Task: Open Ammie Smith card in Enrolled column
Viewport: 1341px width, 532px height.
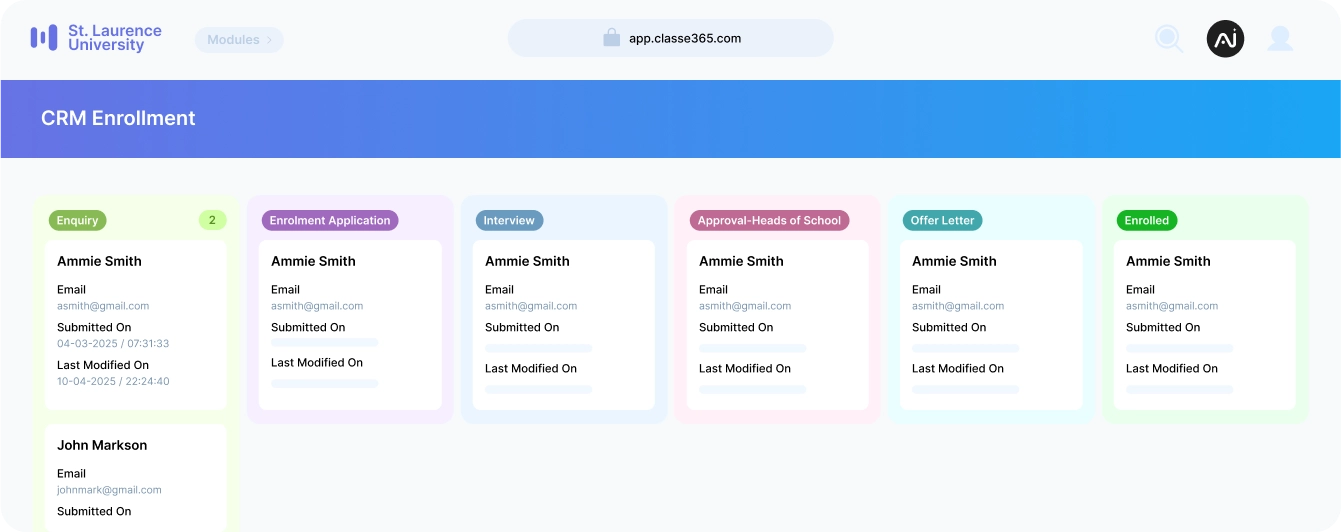Action: pos(1204,322)
